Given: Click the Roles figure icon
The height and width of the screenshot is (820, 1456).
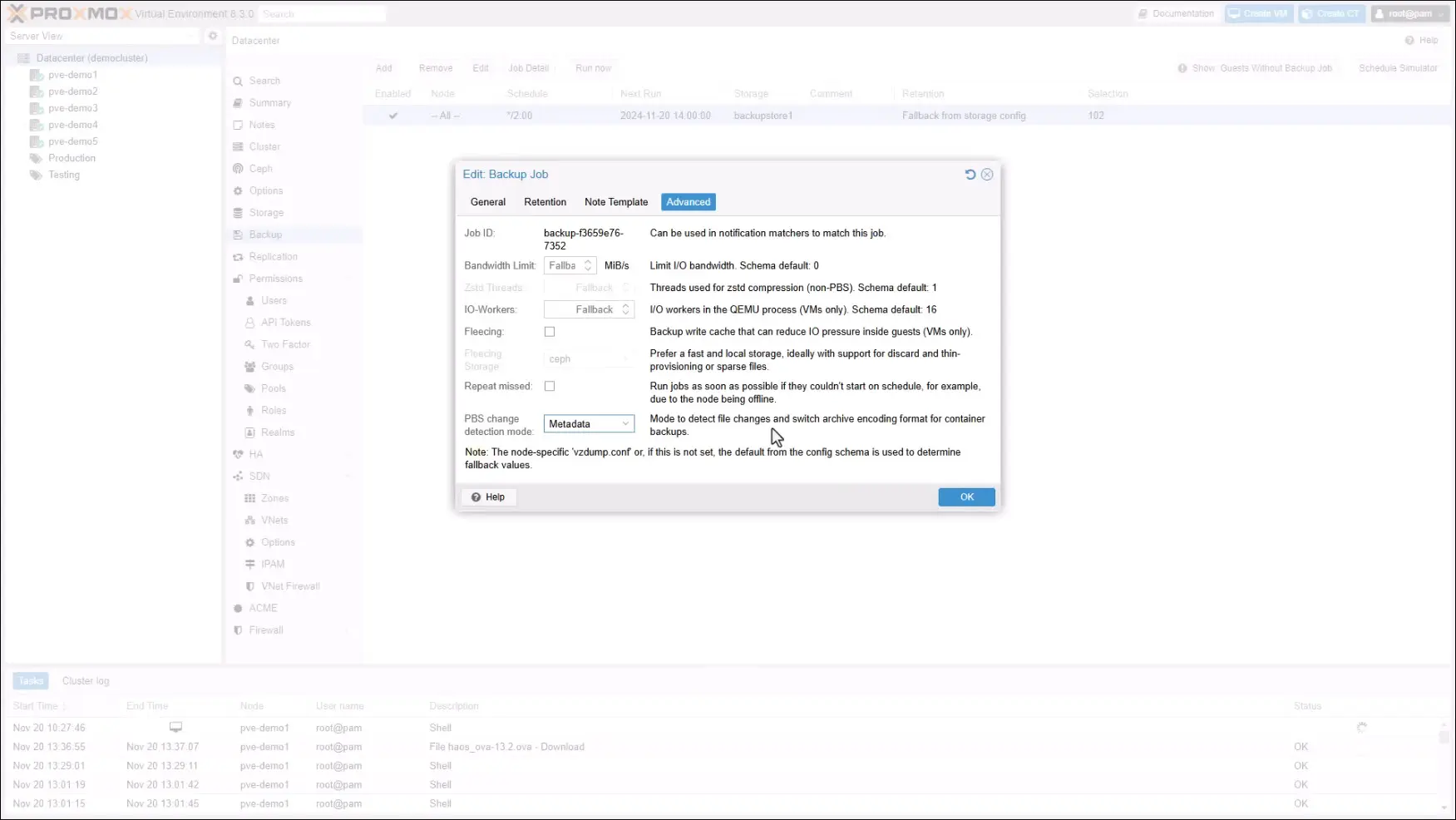Looking at the screenshot, I should [x=249, y=411].
